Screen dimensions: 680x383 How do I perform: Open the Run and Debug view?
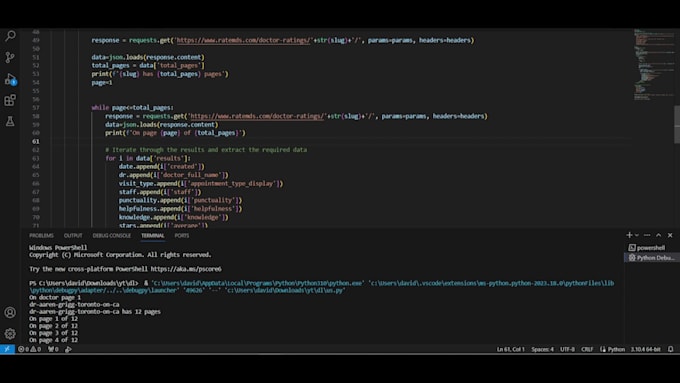[x=10, y=79]
